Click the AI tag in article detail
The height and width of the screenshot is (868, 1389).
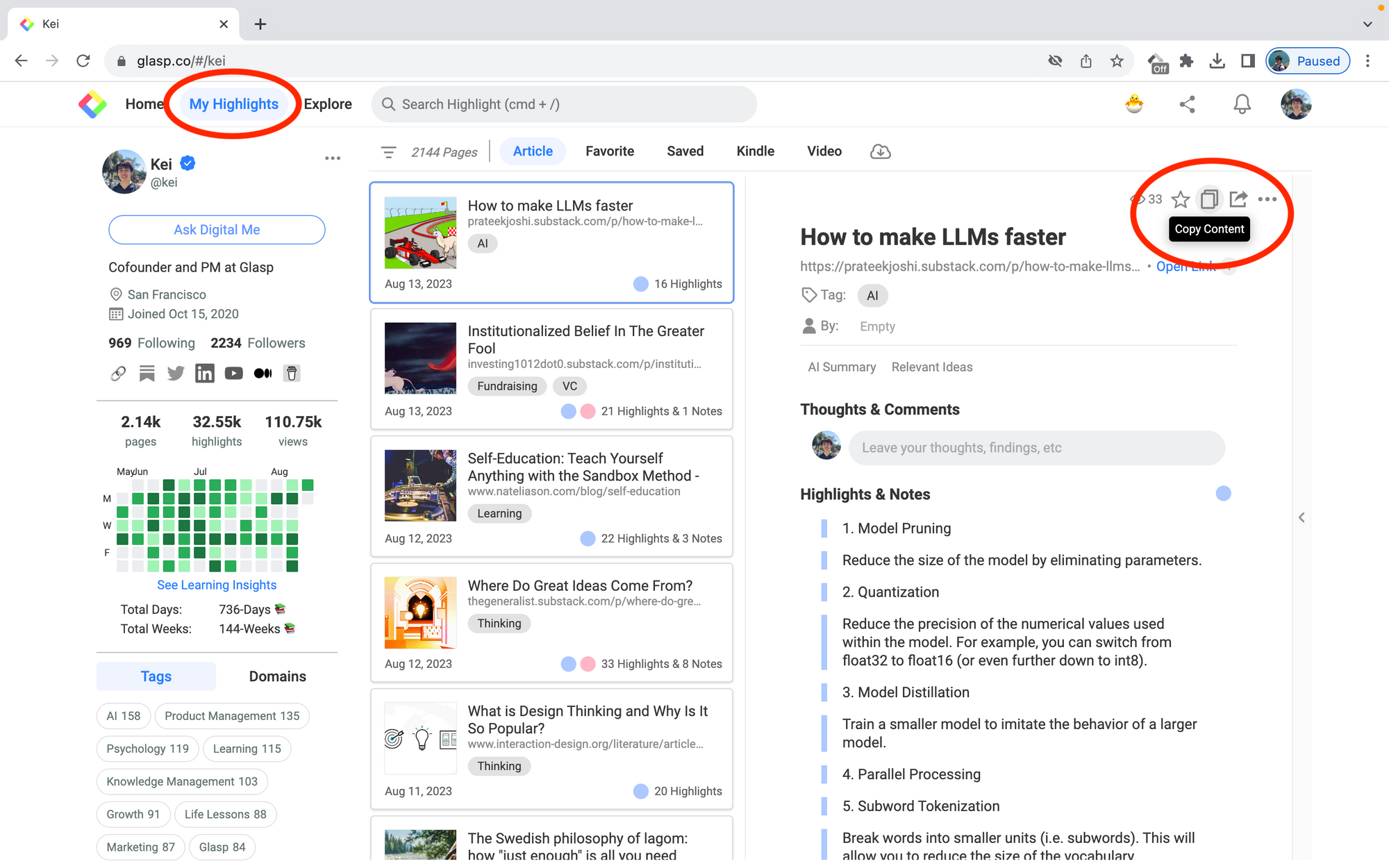click(872, 296)
